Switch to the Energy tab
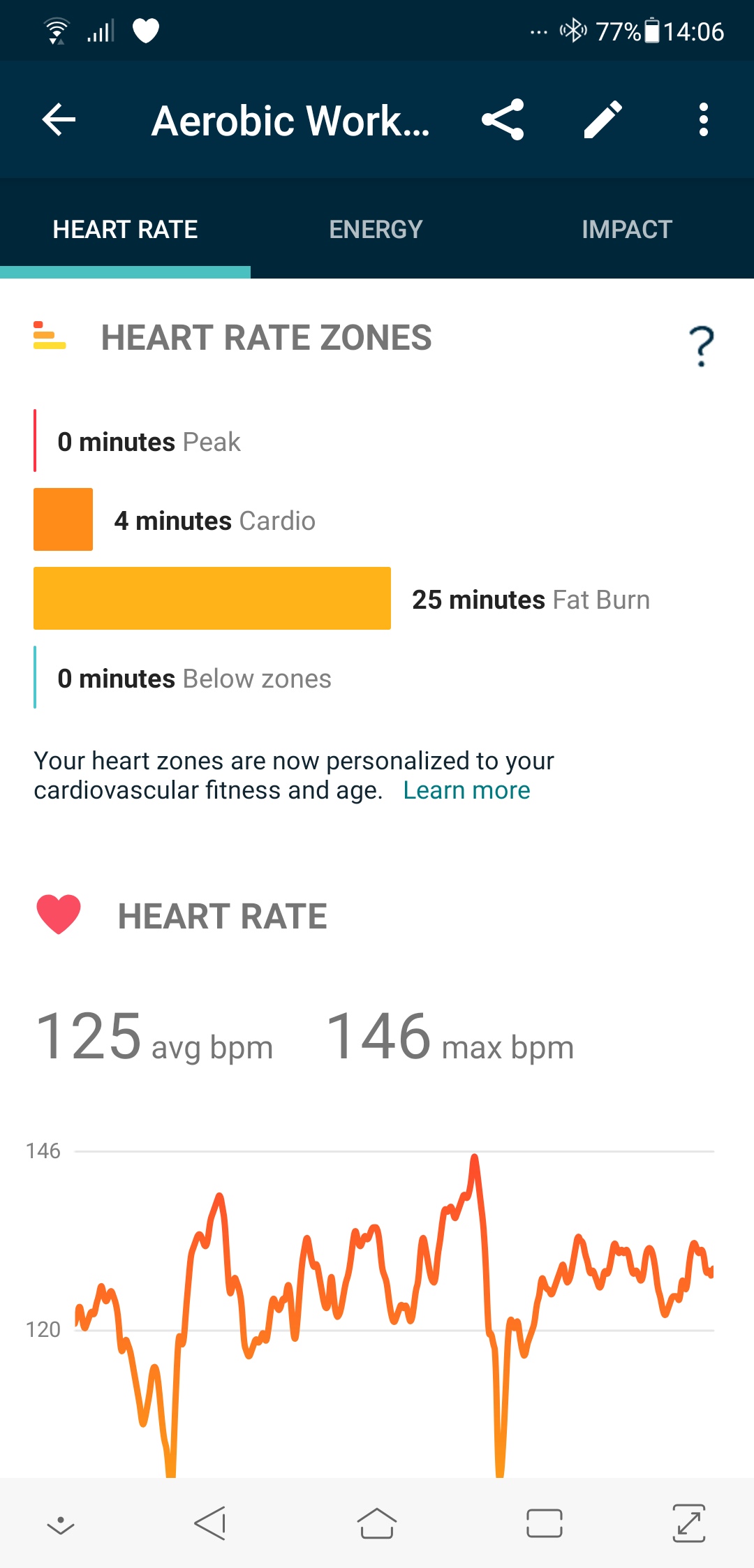This screenshot has height=1568, width=754. pos(376,229)
